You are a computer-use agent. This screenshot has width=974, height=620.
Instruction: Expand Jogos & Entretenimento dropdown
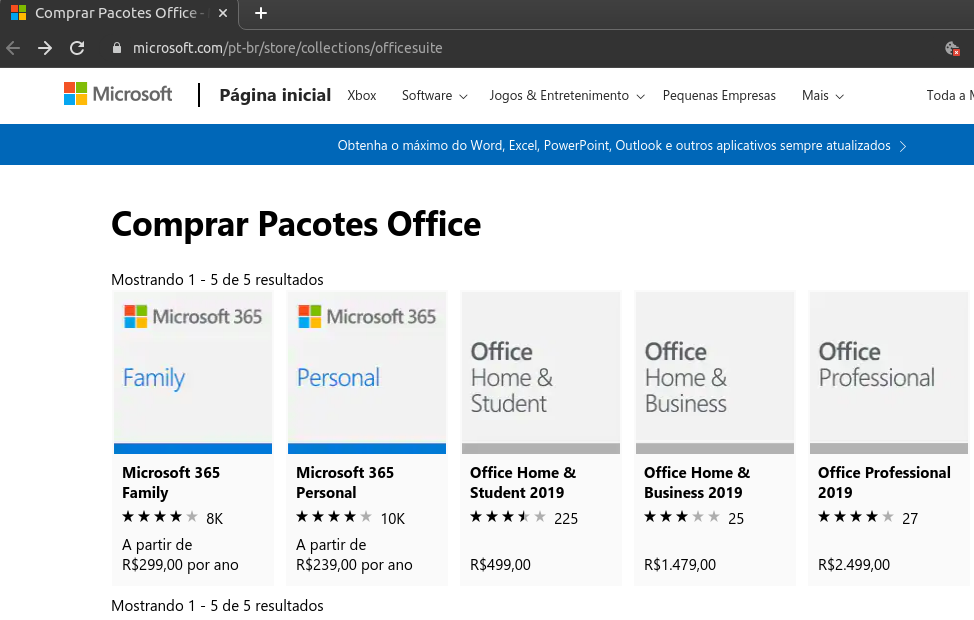[566, 96]
